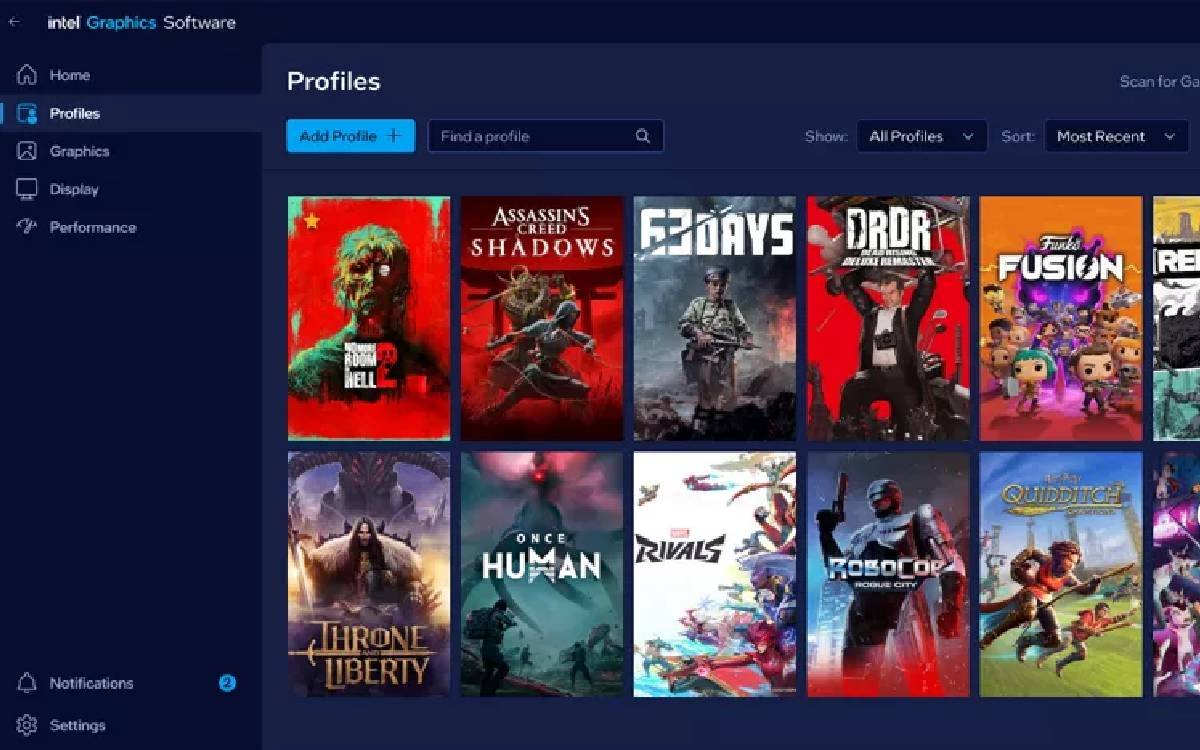Switch to the Performance section
The height and width of the screenshot is (750, 1200).
93,227
